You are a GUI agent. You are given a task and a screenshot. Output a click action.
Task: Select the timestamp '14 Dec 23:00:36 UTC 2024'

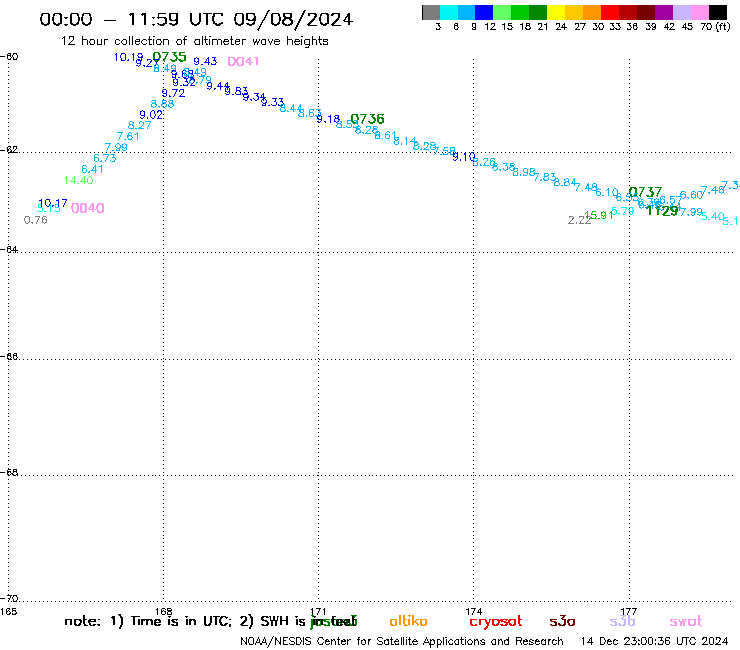click(654, 642)
